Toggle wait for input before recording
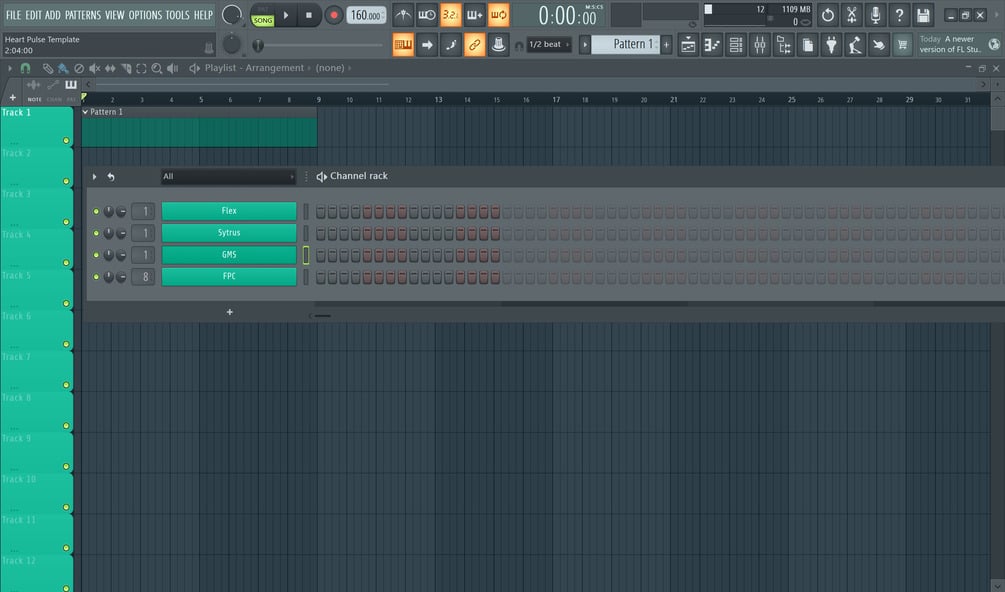 pos(427,15)
